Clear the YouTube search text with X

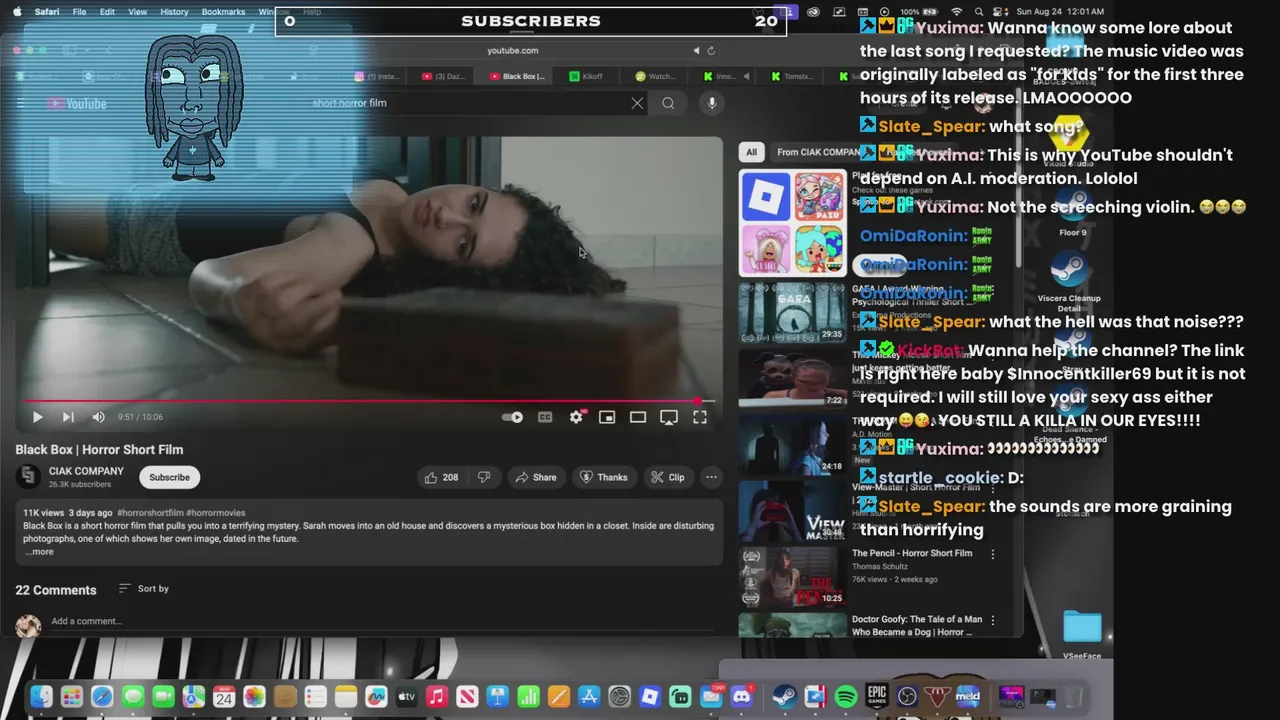pyautogui.click(x=637, y=103)
